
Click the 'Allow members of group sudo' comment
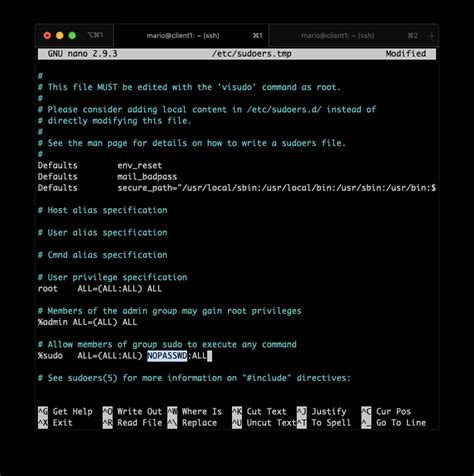(x=167, y=344)
